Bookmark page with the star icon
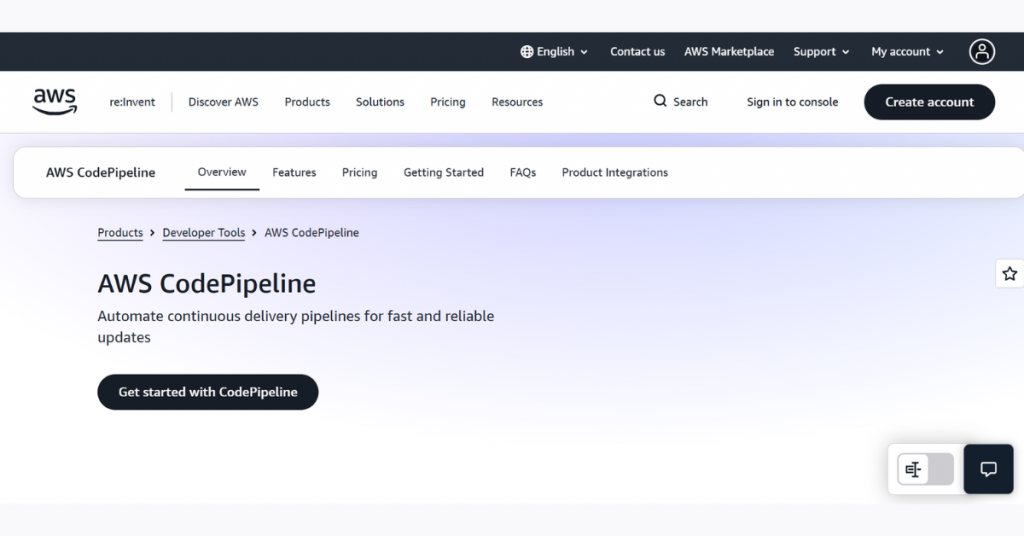1024x536 pixels. point(1010,274)
